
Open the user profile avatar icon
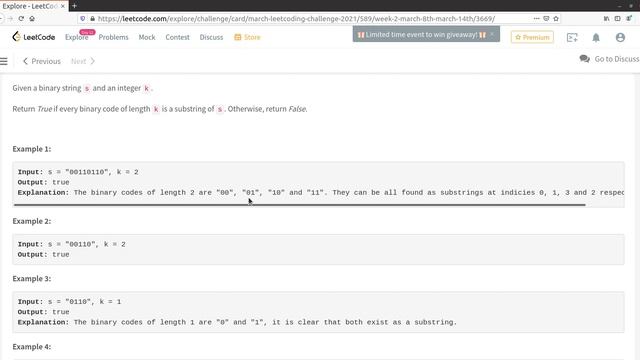620,38
